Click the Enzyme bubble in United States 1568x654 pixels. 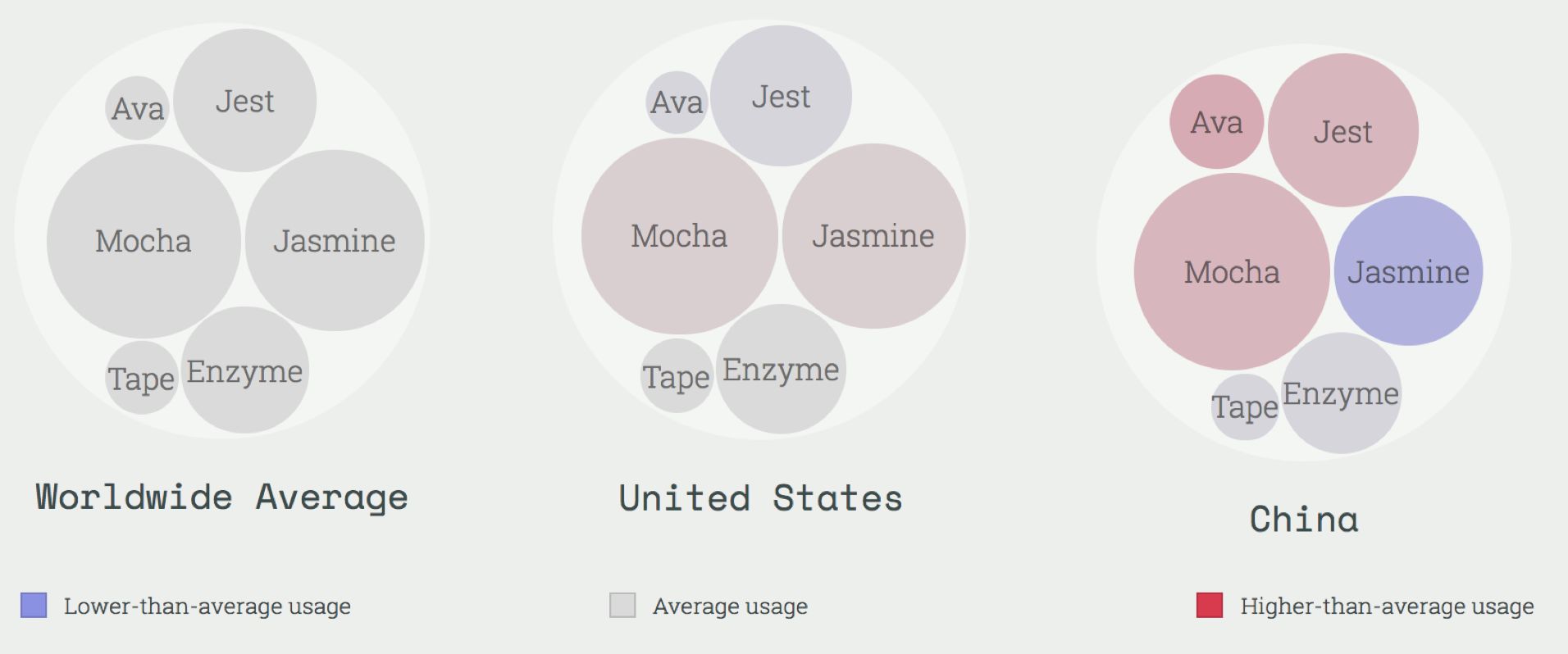[781, 370]
